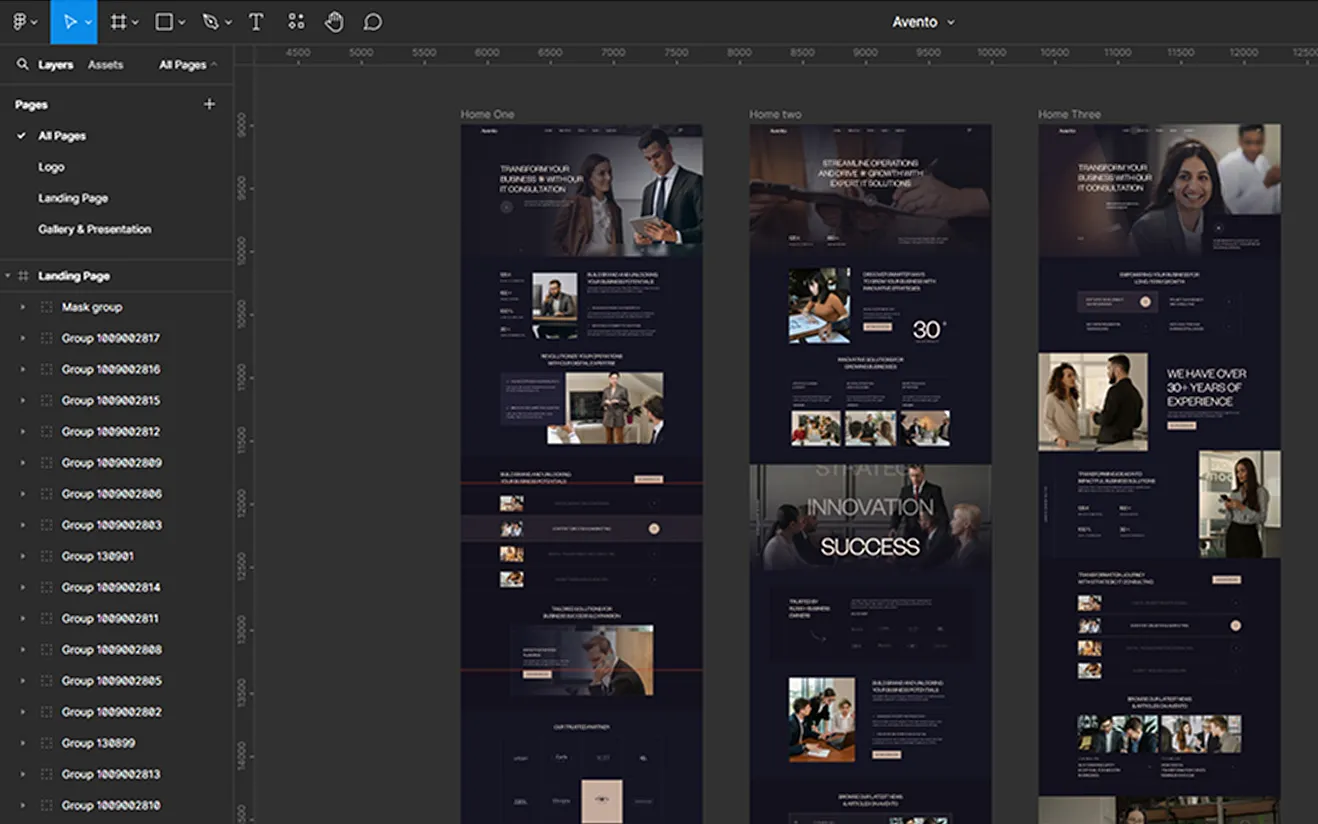The height and width of the screenshot is (824, 1318).
Task: Switch to the Layers tab
Action: coord(56,65)
